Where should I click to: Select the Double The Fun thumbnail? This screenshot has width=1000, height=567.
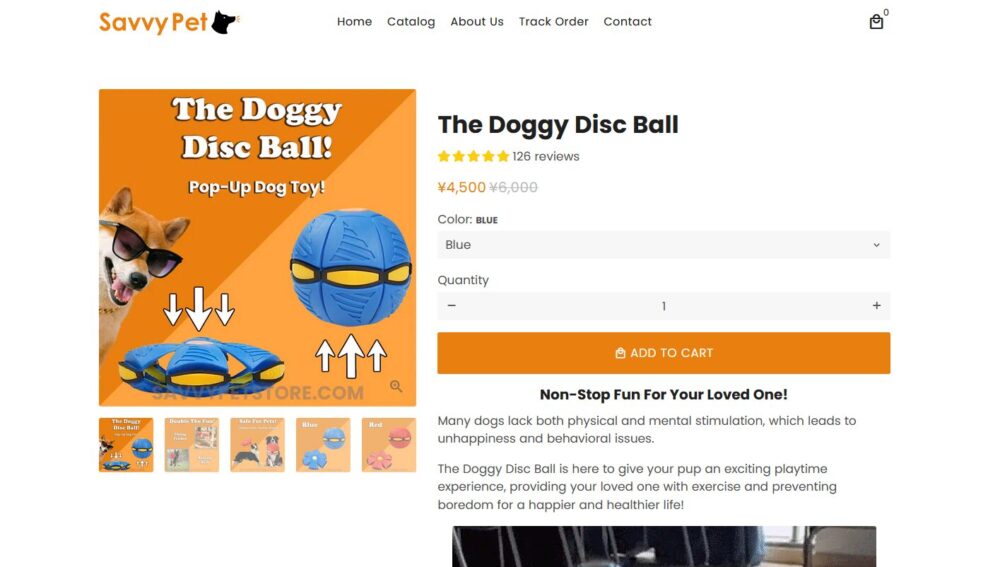[x=192, y=445]
